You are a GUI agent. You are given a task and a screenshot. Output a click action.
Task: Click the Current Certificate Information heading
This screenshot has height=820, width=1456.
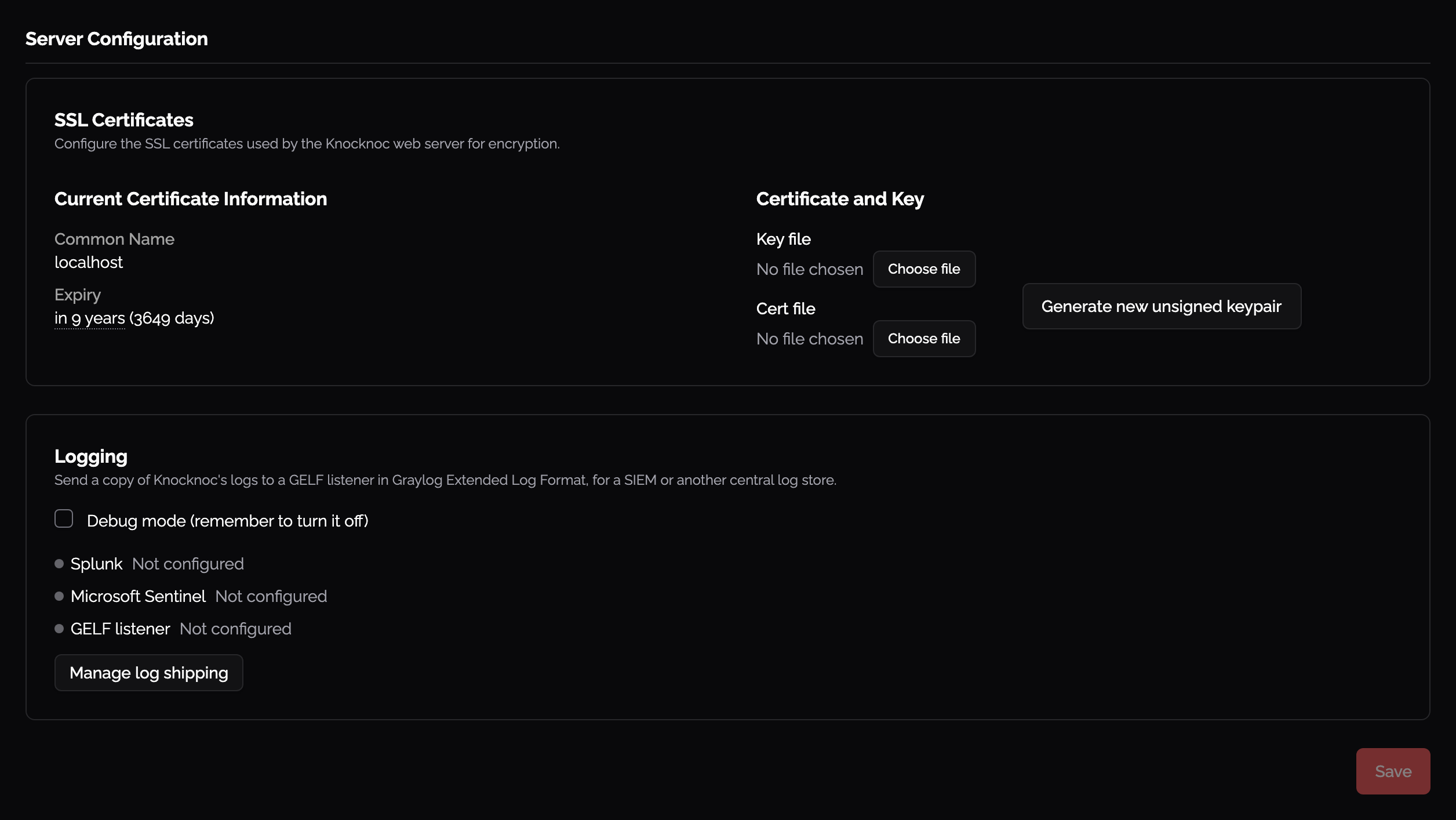[x=191, y=199]
